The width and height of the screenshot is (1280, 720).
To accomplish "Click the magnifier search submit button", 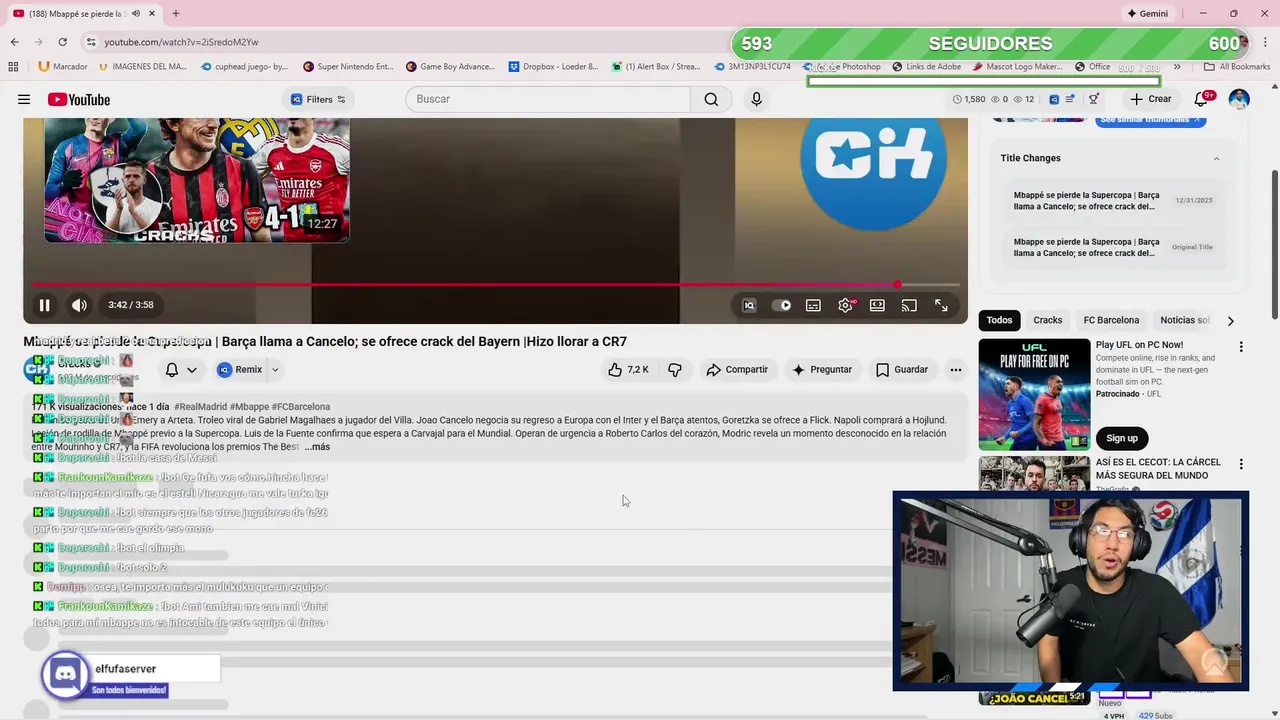I will pyautogui.click(x=711, y=99).
